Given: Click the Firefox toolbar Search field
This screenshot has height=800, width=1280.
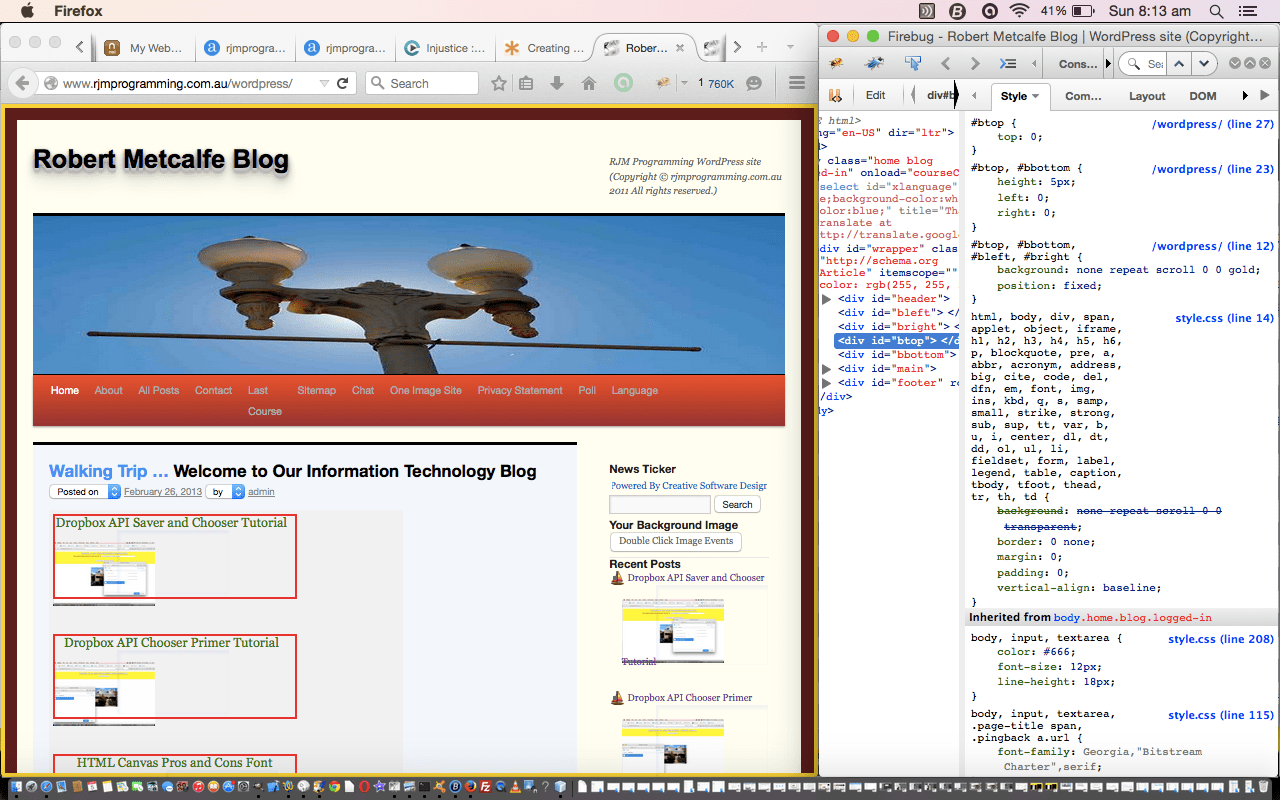Looking at the screenshot, I should click(x=422, y=83).
